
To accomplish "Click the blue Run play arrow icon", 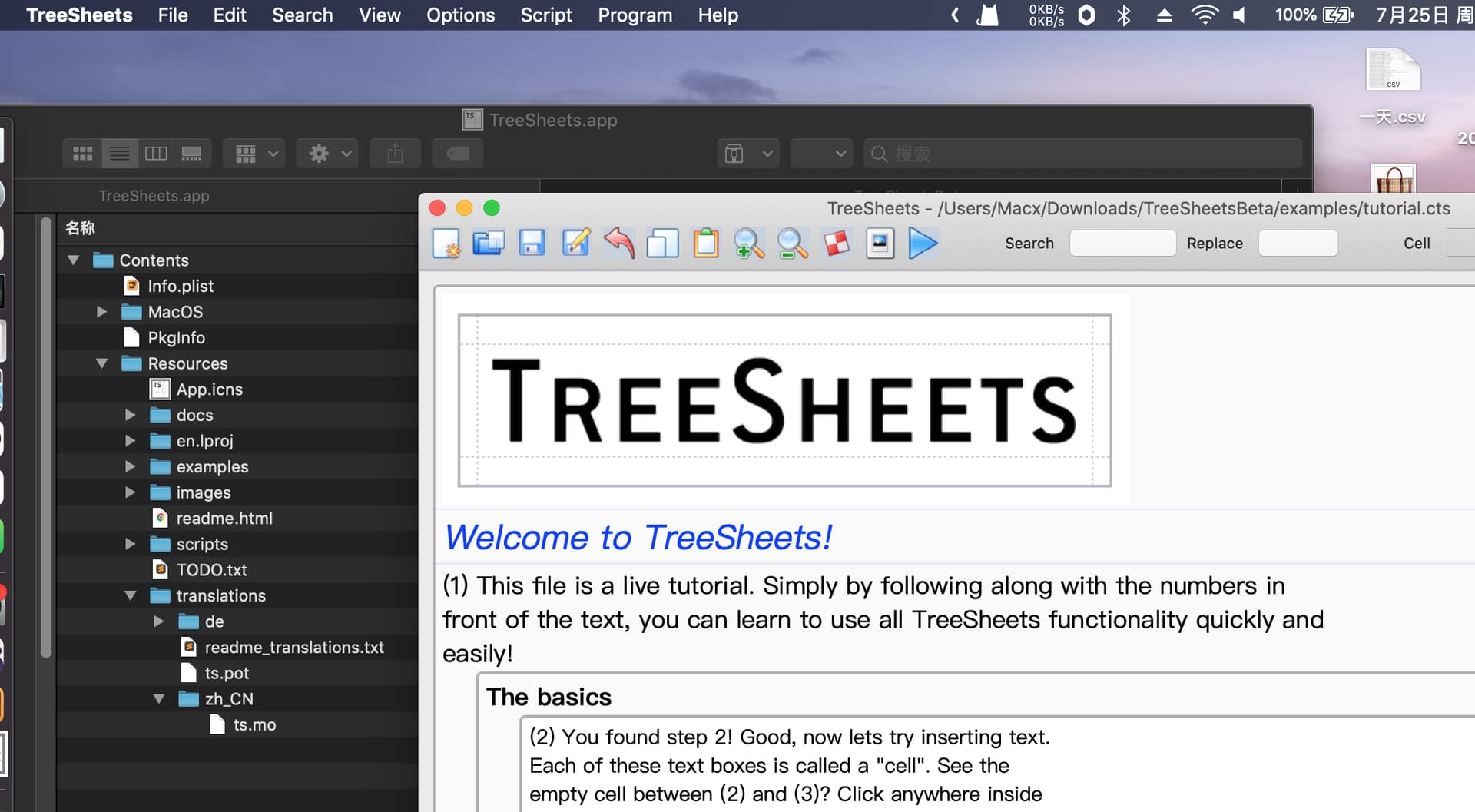I will tap(923, 244).
